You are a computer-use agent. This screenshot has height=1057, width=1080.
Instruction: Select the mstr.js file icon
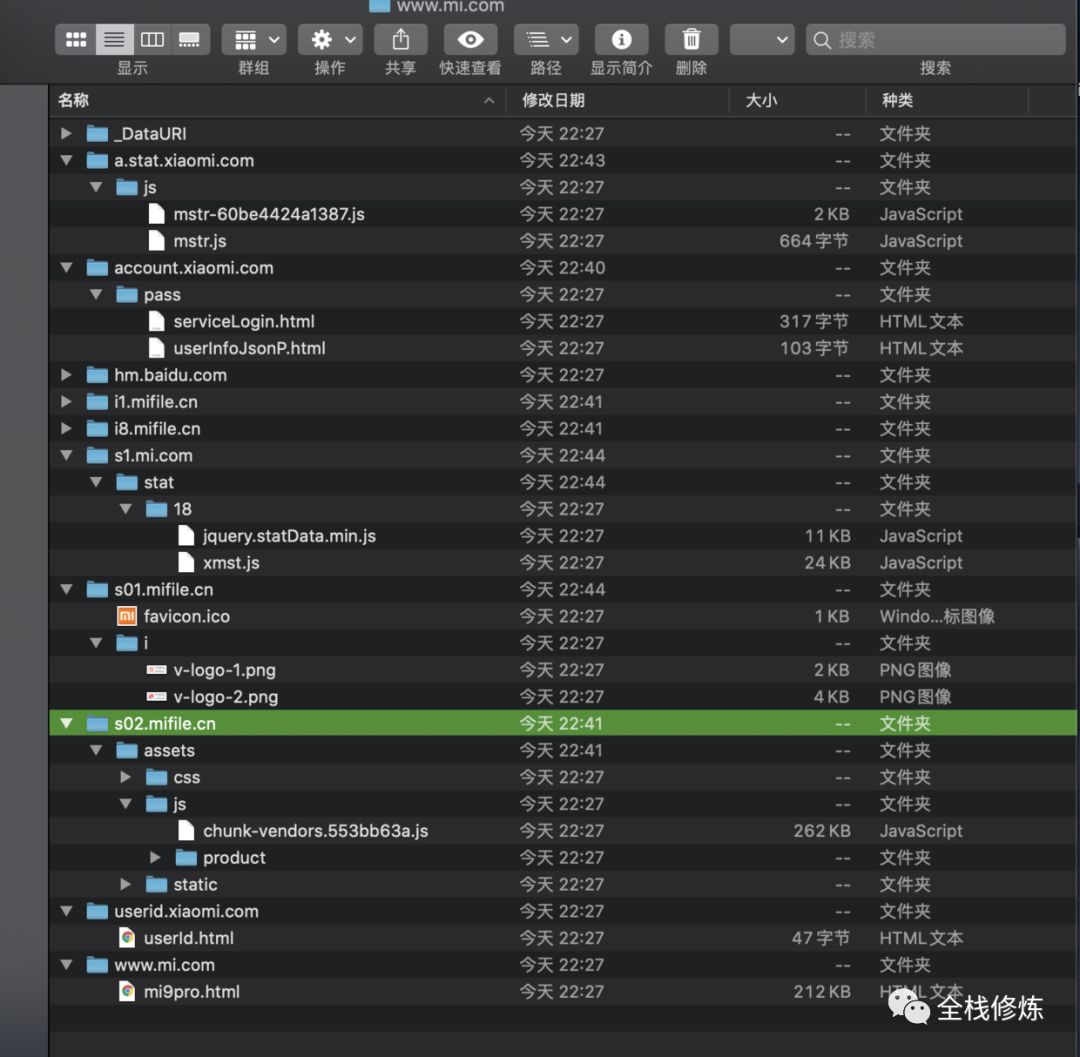click(x=156, y=241)
